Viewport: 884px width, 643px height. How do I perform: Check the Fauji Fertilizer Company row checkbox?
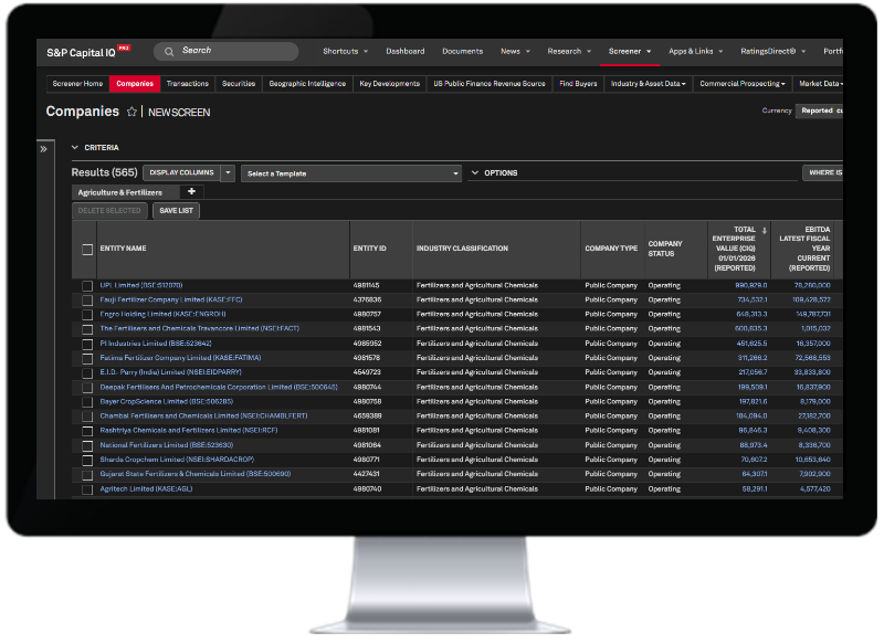pyautogui.click(x=87, y=300)
